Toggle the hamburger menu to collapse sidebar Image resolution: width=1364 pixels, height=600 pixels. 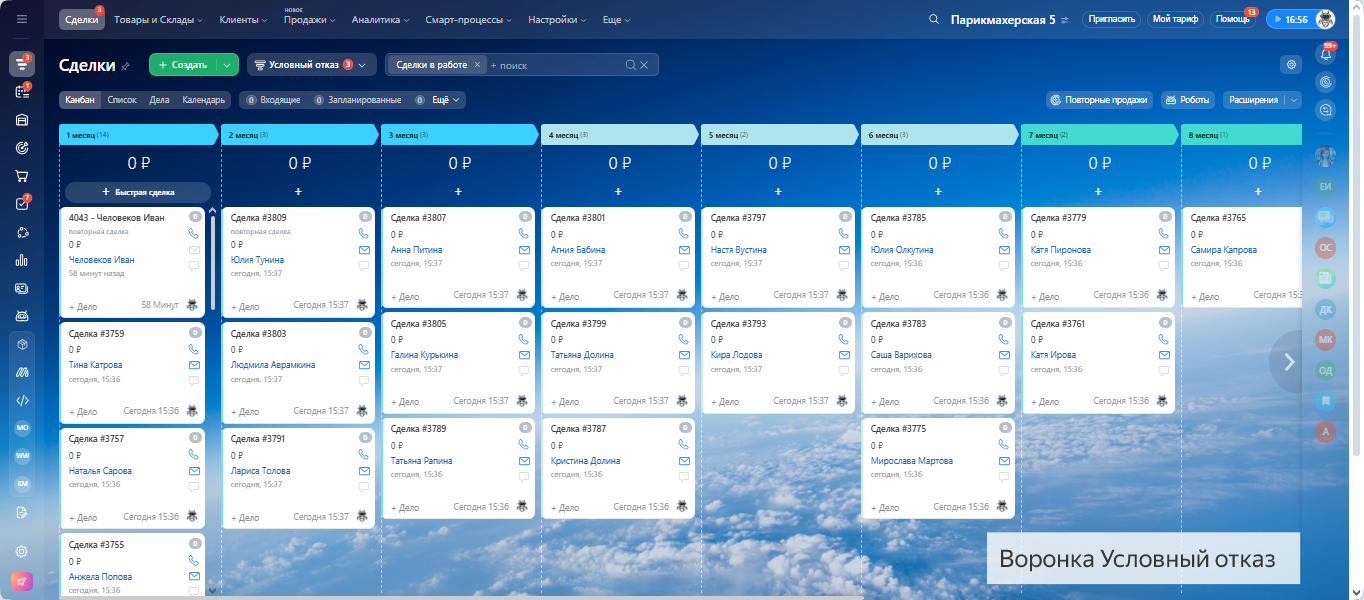tap(22, 19)
